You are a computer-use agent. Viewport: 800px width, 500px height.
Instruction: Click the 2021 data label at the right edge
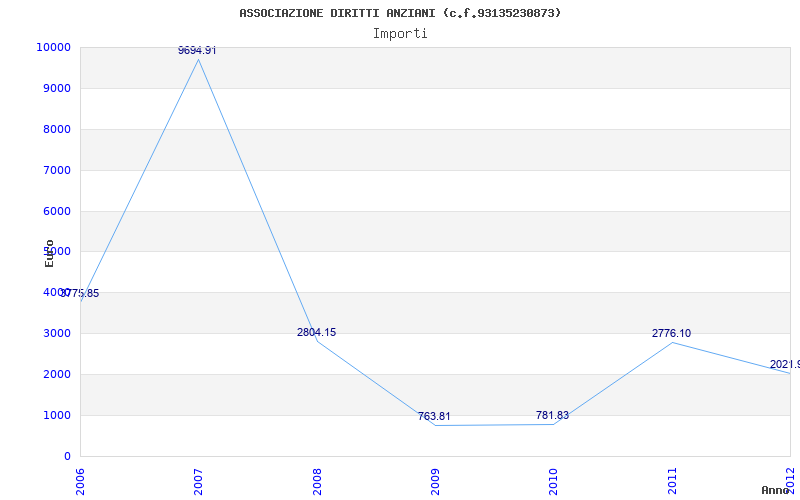pyautogui.click(x=785, y=364)
